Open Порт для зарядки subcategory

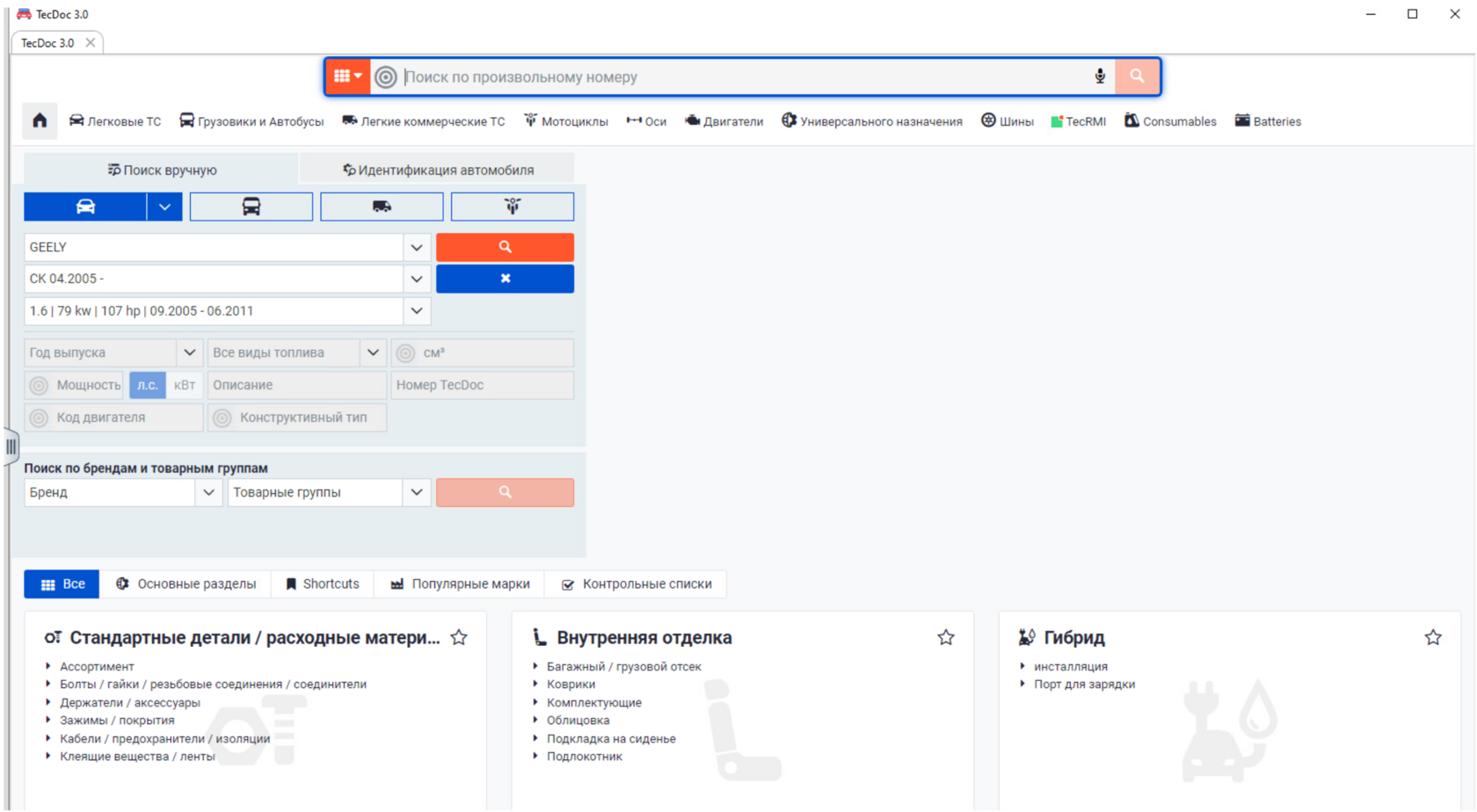(x=1084, y=684)
